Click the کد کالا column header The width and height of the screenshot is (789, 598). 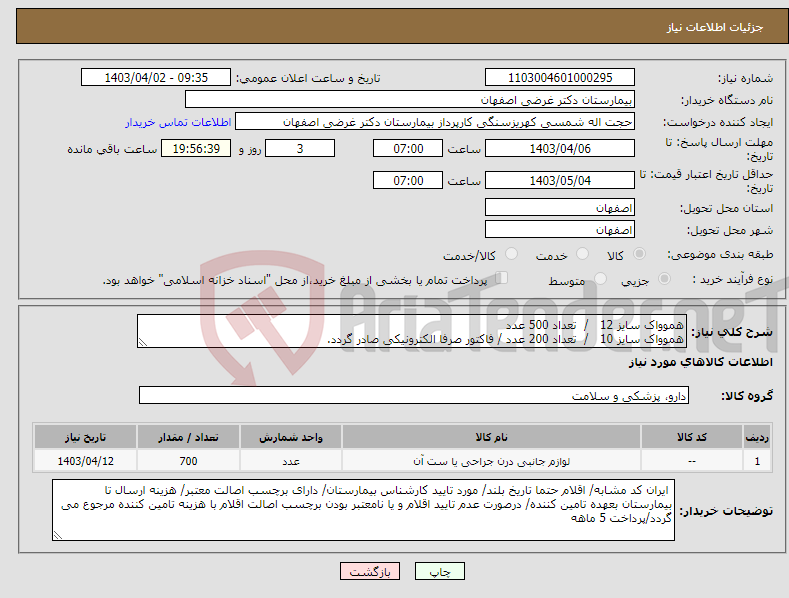pos(692,437)
